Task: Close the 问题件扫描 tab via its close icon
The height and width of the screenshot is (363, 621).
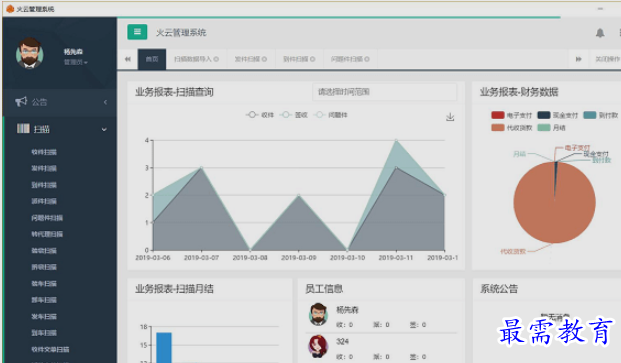Action: click(367, 59)
